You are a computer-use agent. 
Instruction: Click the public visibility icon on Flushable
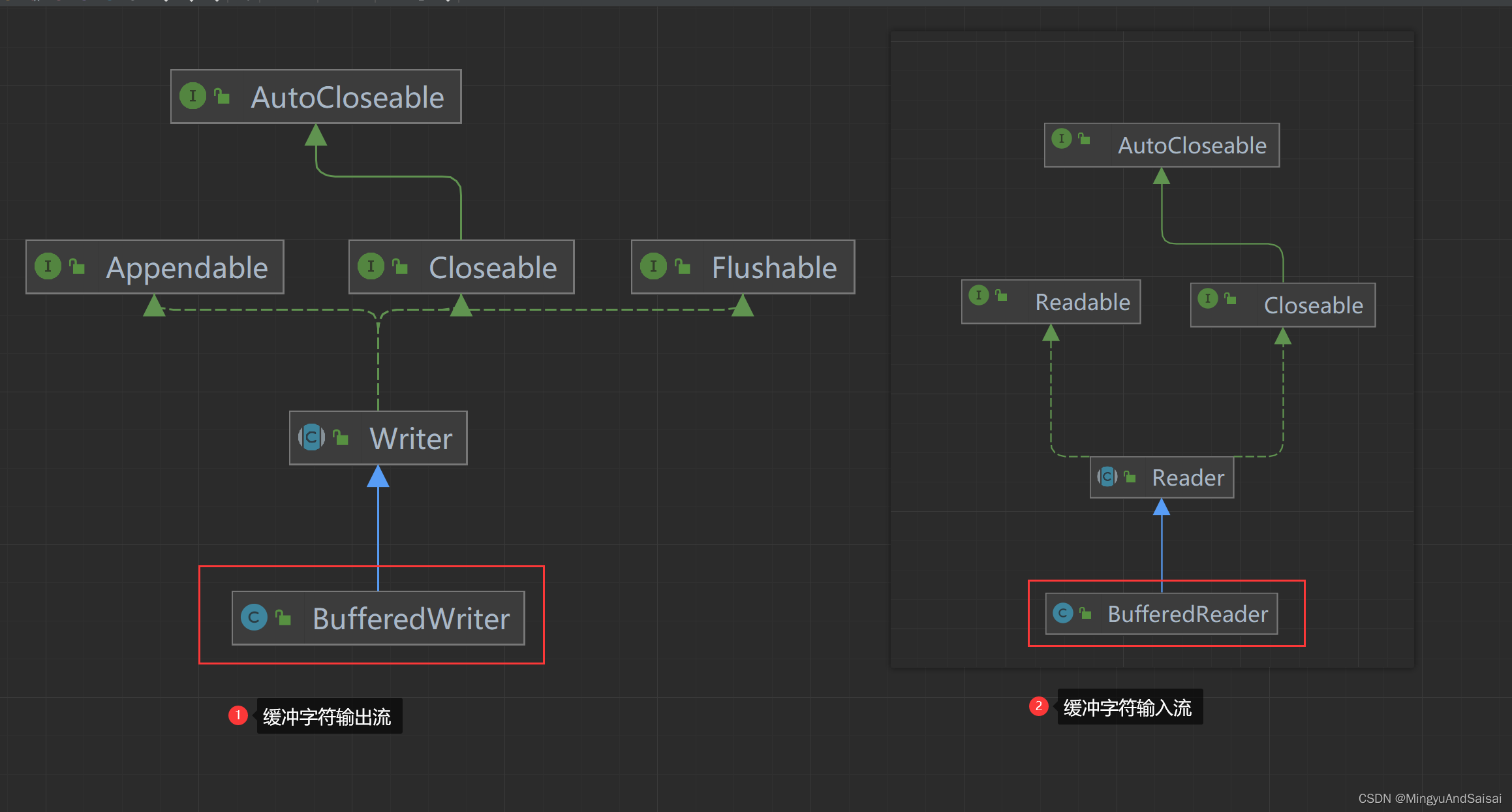point(683,266)
